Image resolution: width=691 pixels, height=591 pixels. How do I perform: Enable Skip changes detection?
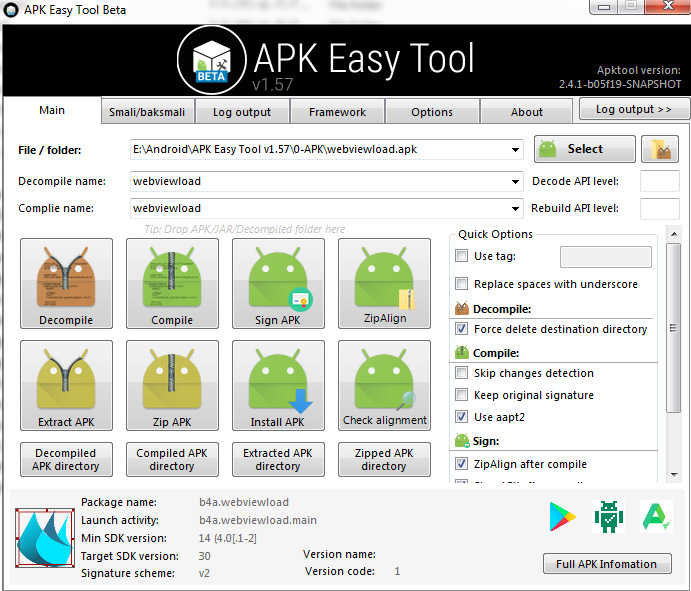tap(461, 372)
